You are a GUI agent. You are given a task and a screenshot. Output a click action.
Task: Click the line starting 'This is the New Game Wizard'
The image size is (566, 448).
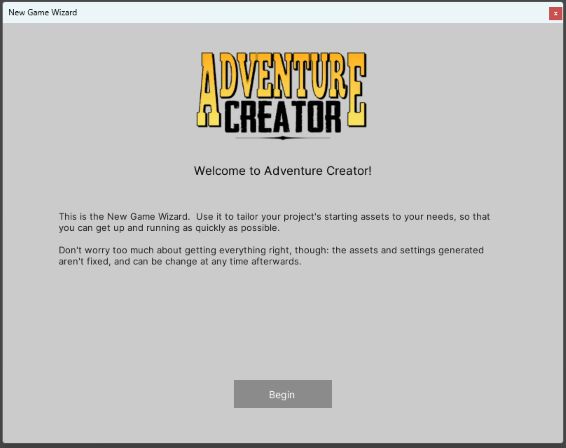(x=274, y=217)
